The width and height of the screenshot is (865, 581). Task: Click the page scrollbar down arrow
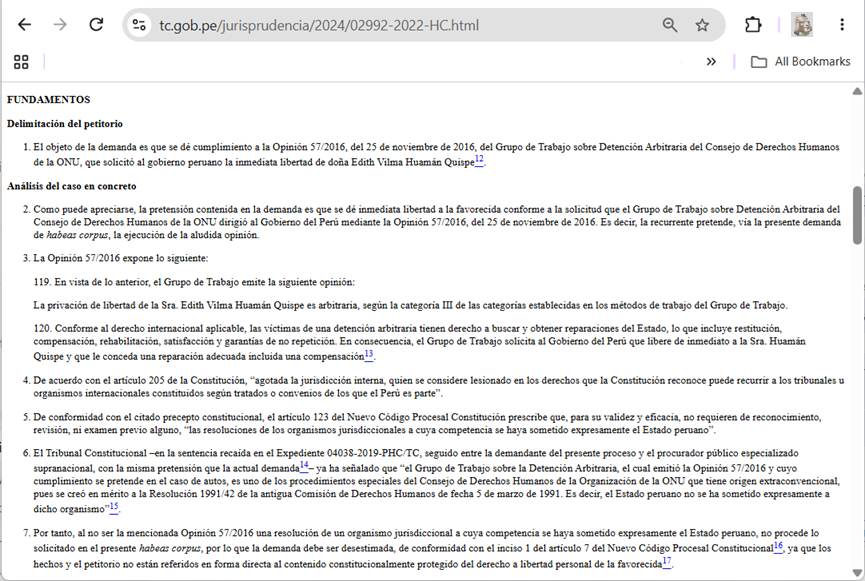(857, 573)
